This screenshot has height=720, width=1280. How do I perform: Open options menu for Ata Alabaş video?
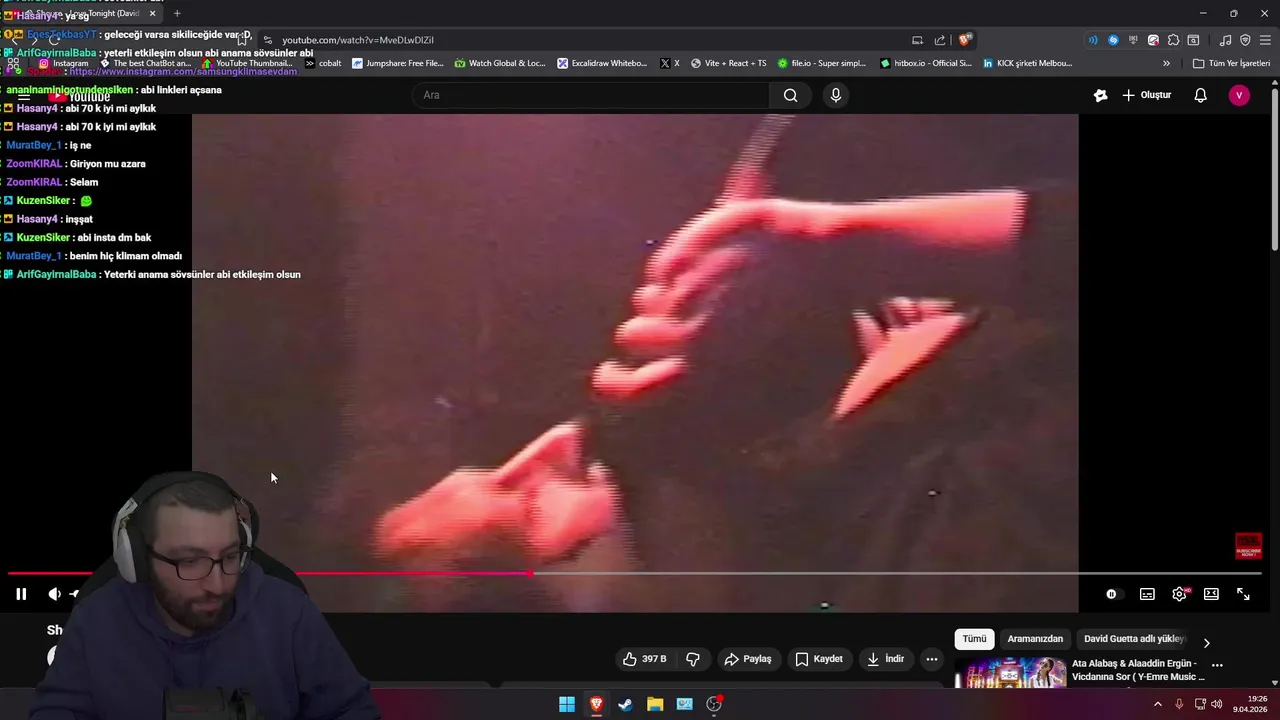click(x=1217, y=665)
